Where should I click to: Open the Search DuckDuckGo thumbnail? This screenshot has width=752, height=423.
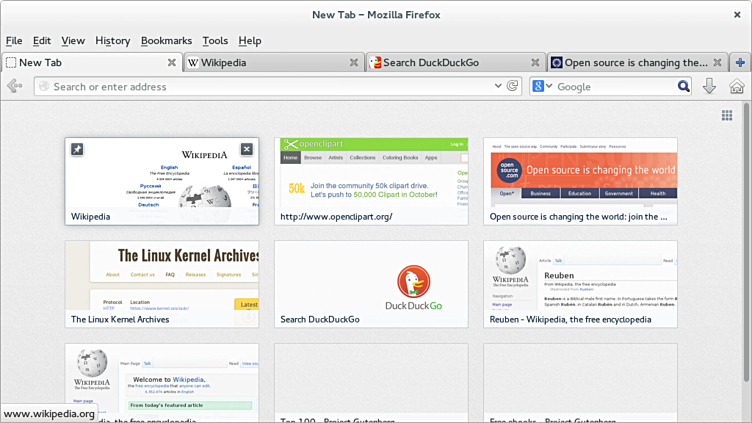pyautogui.click(x=371, y=283)
